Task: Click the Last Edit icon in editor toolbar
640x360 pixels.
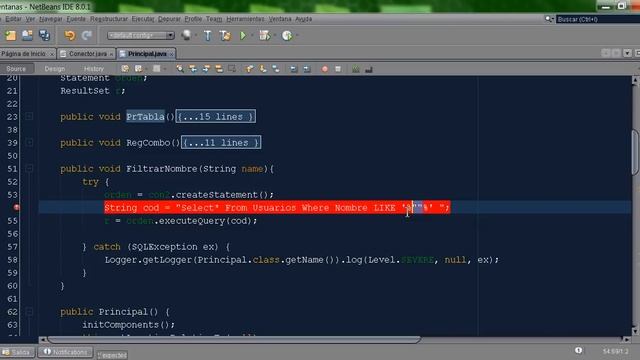Action: pyautogui.click(x=125, y=69)
